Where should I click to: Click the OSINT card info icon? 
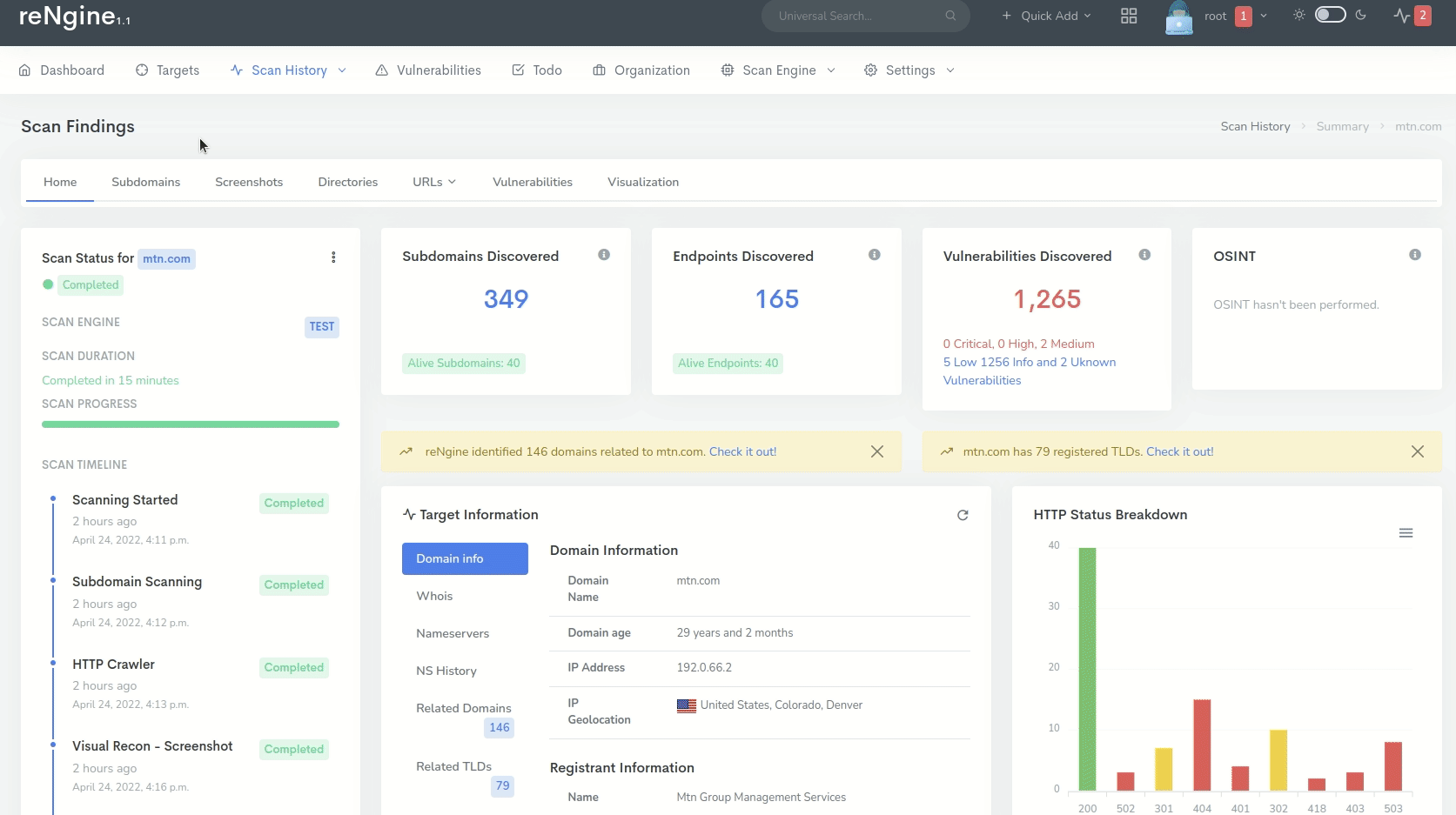click(1415, 255)
